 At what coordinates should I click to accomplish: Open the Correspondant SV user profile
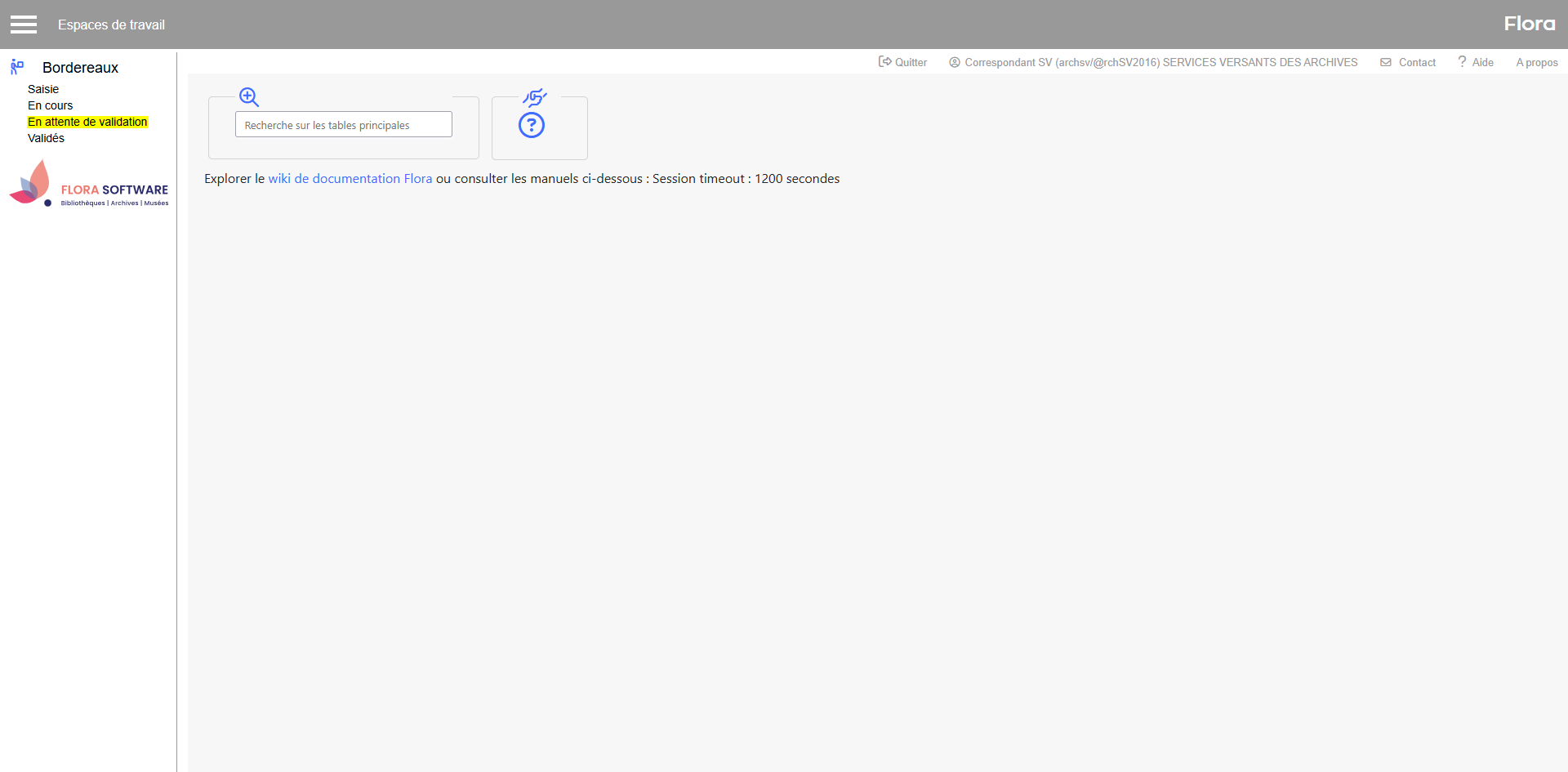[1160, 63]
